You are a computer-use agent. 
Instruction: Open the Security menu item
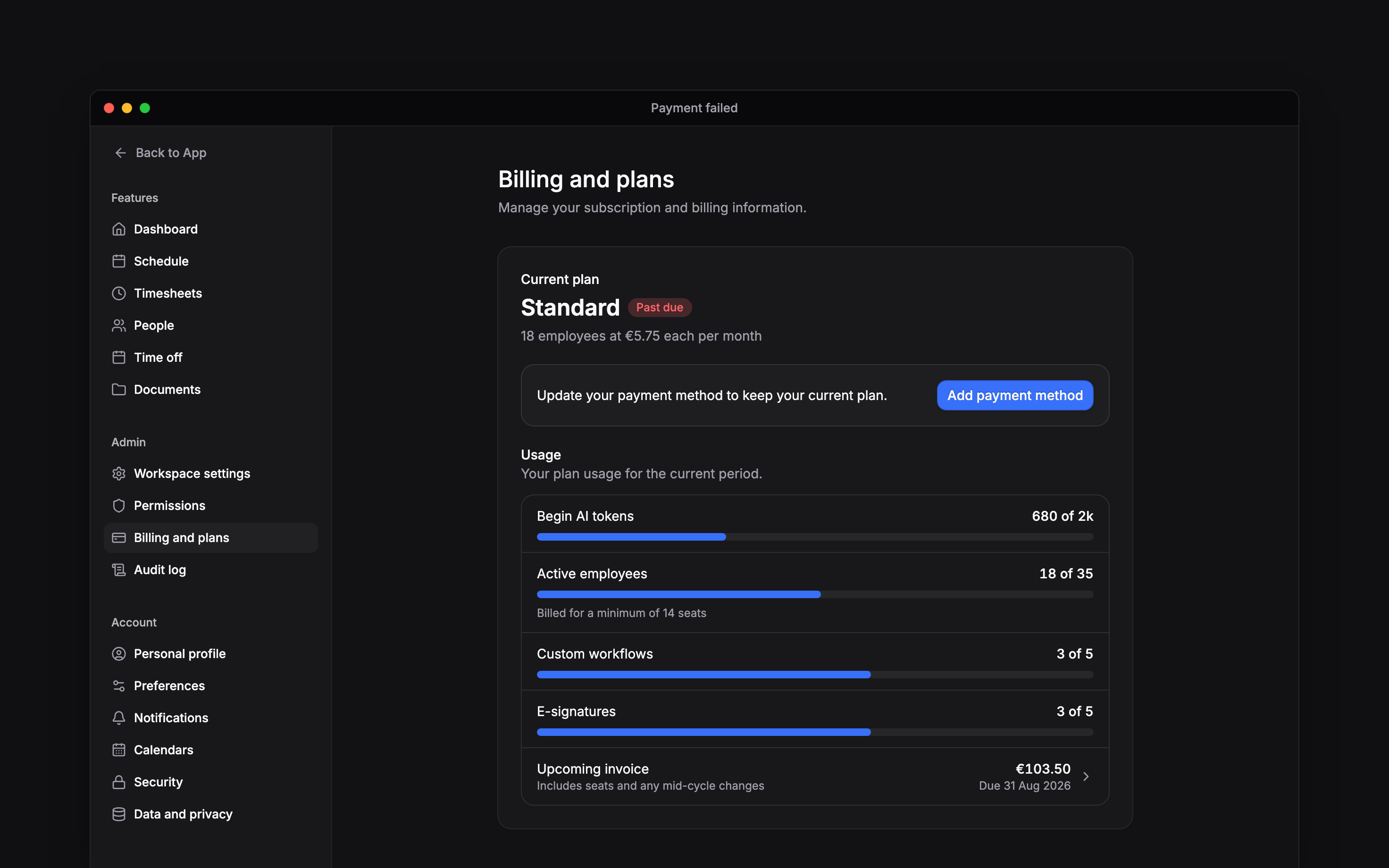pyautogui.click(x=210, y=783)
